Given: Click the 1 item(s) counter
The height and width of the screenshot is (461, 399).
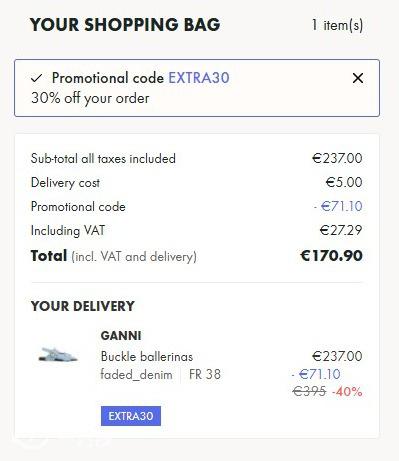Looking at the screenshot, I should point(337,25).
